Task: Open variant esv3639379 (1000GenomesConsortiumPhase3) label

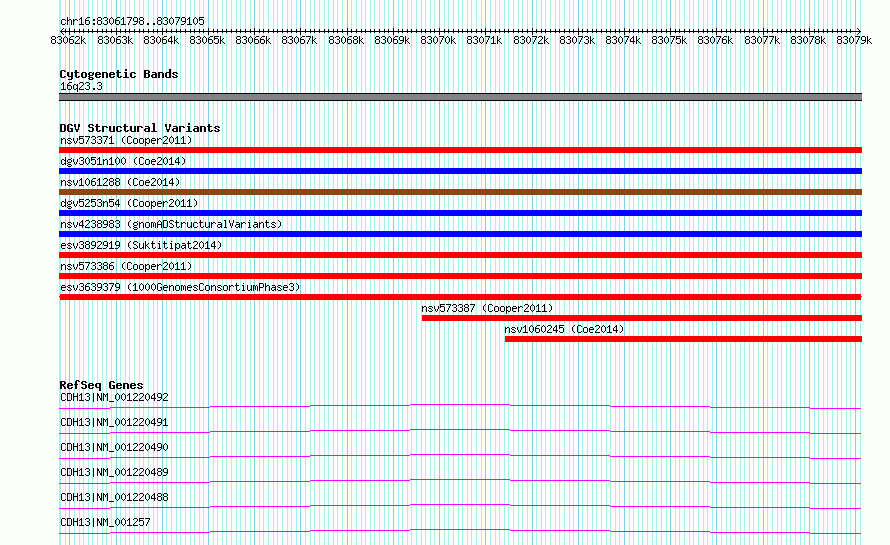Action: [180, 287]
